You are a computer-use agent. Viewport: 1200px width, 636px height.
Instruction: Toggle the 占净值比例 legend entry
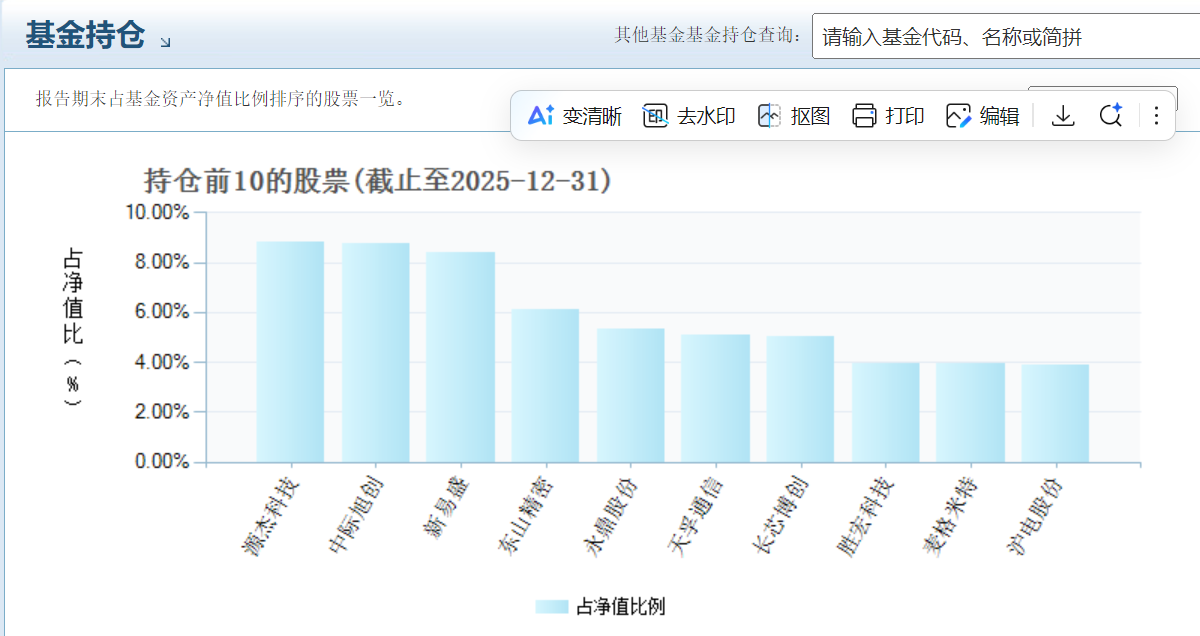pos(600,606)
